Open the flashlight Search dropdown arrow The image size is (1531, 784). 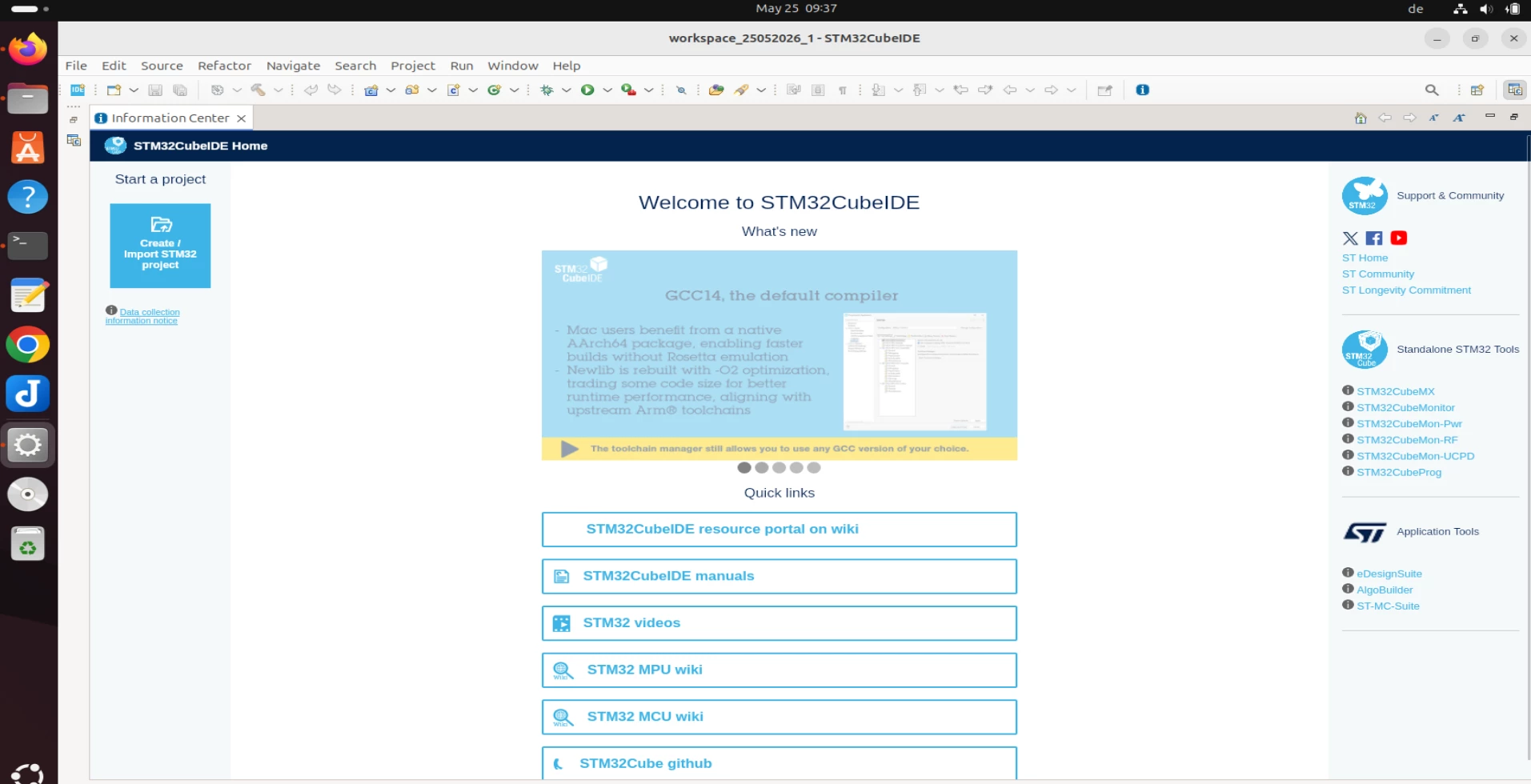[761, 90]
